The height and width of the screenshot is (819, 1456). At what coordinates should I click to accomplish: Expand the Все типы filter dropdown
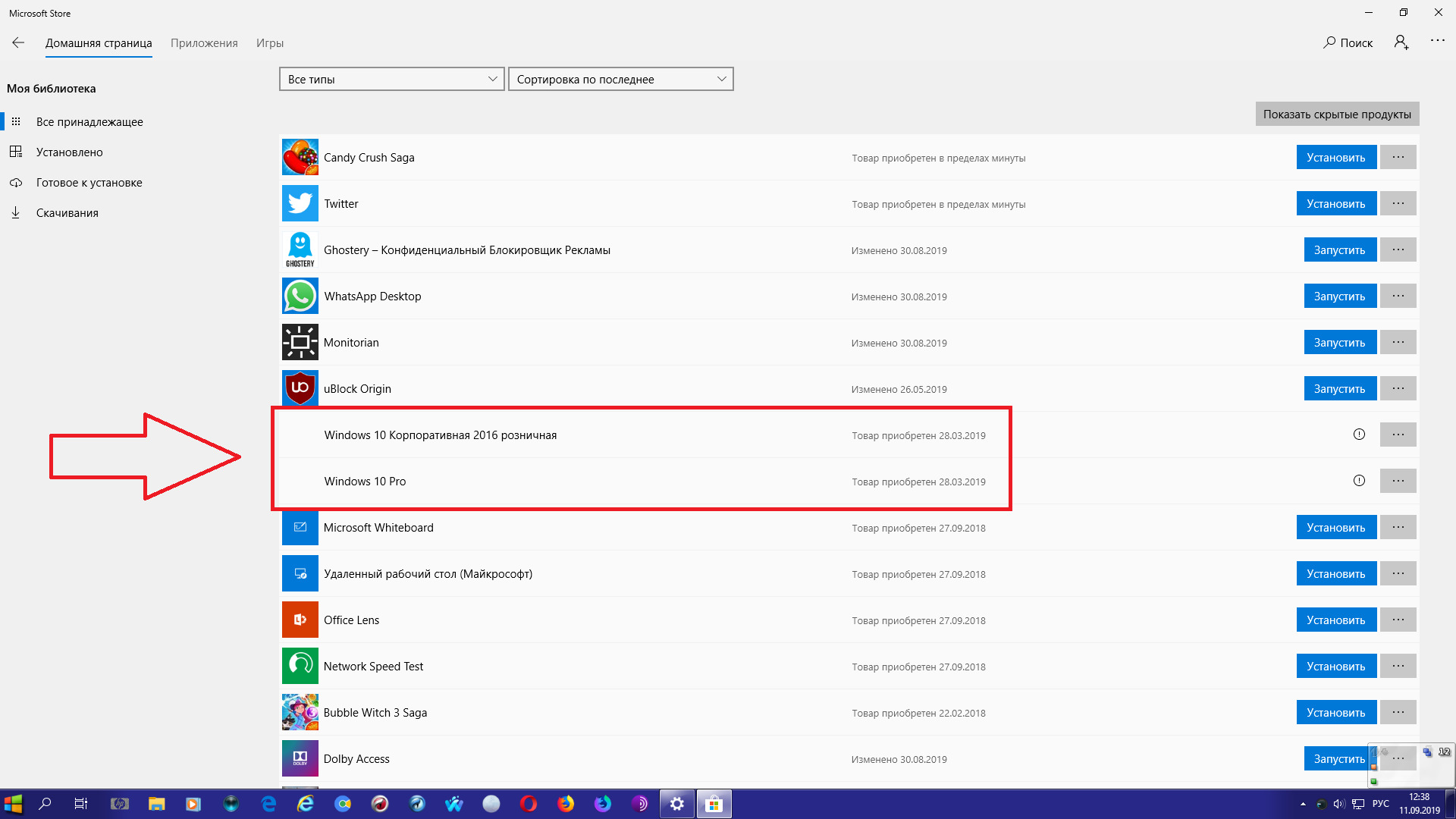(x=392, y=79)
